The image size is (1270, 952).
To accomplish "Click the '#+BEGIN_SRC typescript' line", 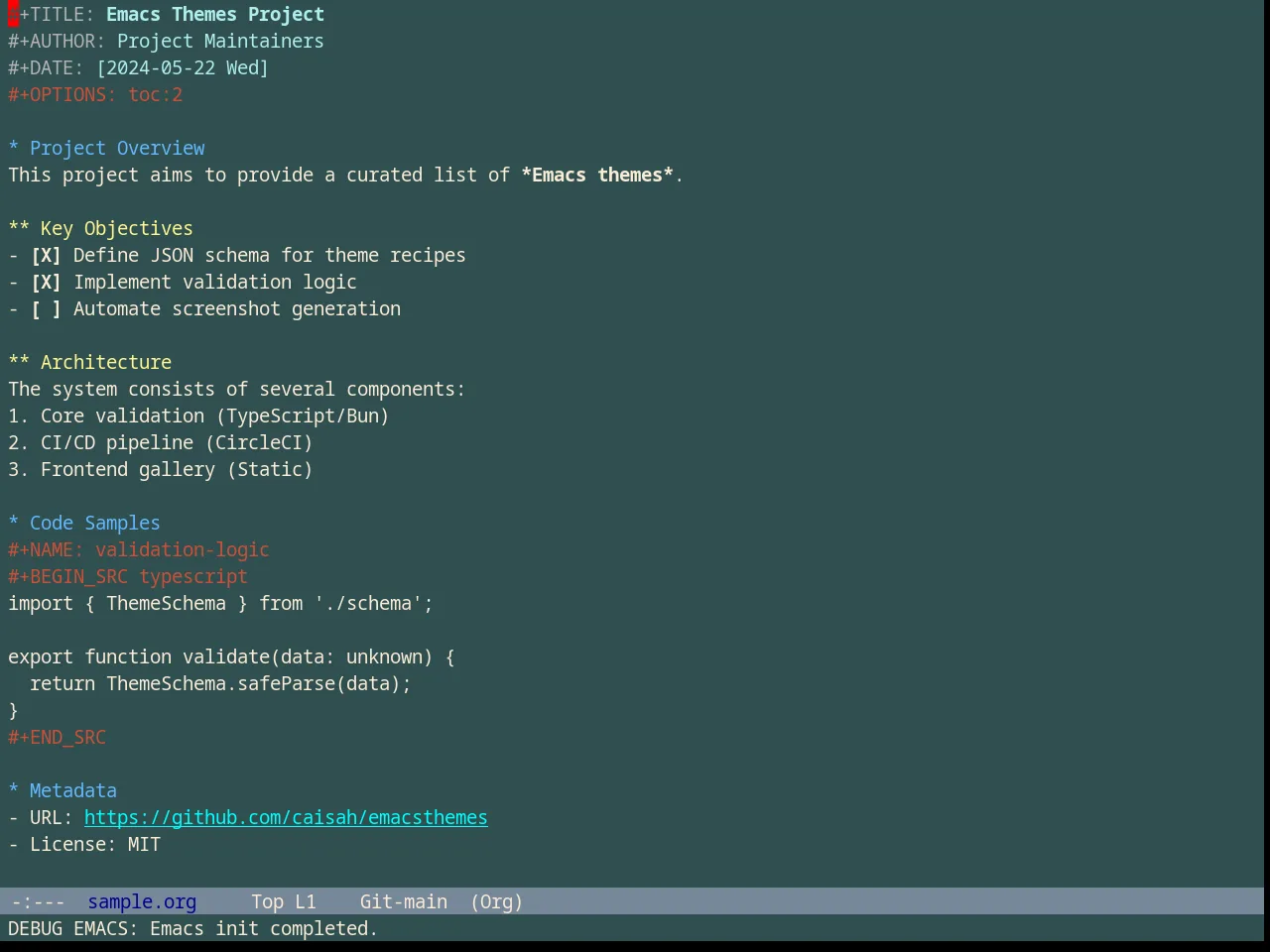I will pyautogui.click(x=128, y=576).
